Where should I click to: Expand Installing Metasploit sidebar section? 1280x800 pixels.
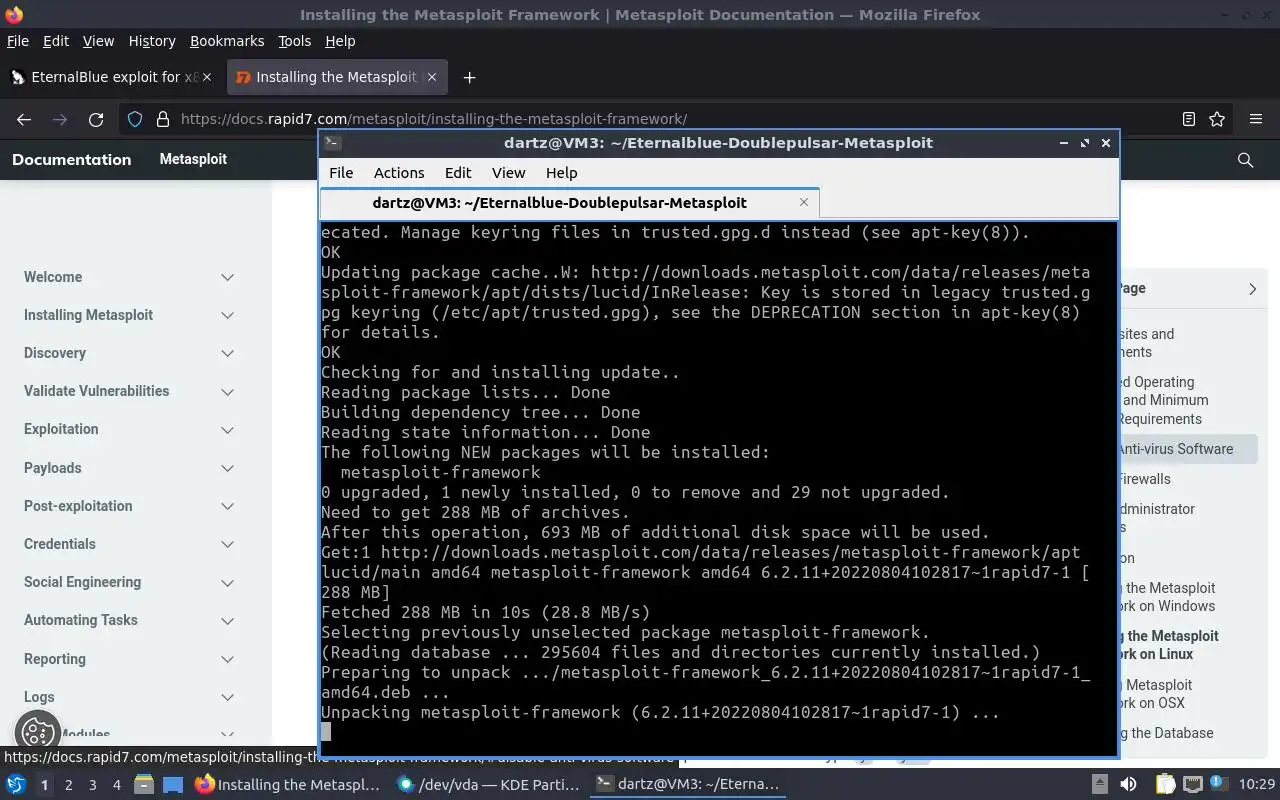tap(227, 315)
